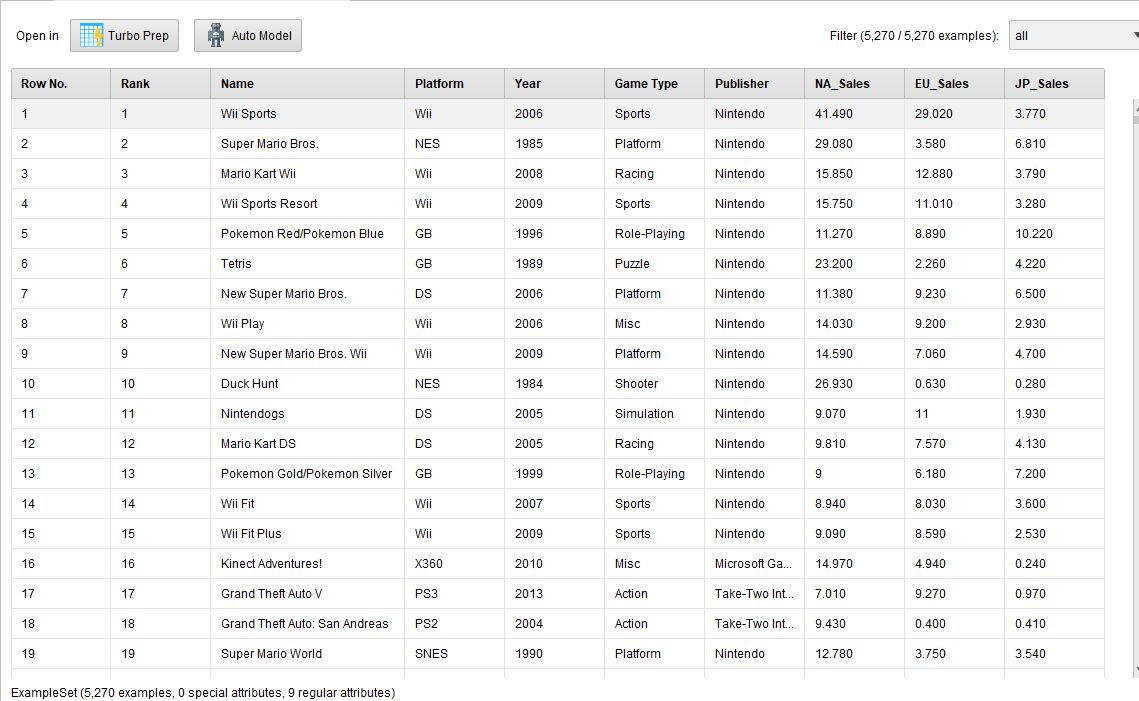Click the Shooter game type cell
This screenshot has height=701, width=1139.
(654, 384)
